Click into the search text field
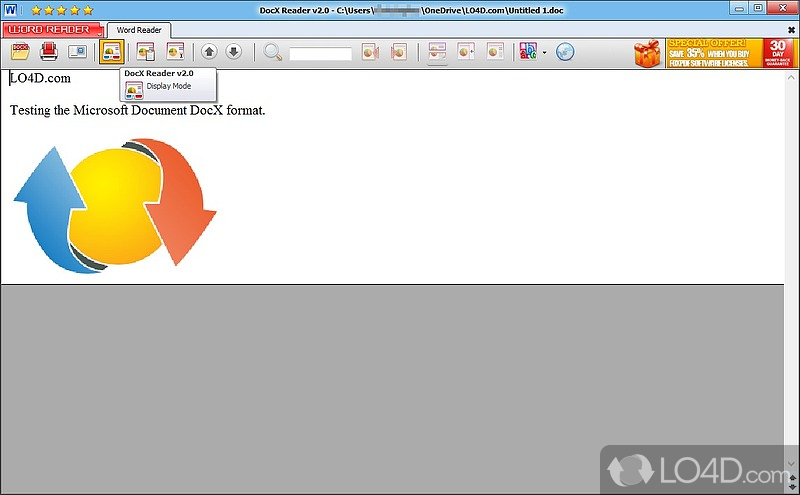Screen dimensions: 800x495 coord(319,53)
